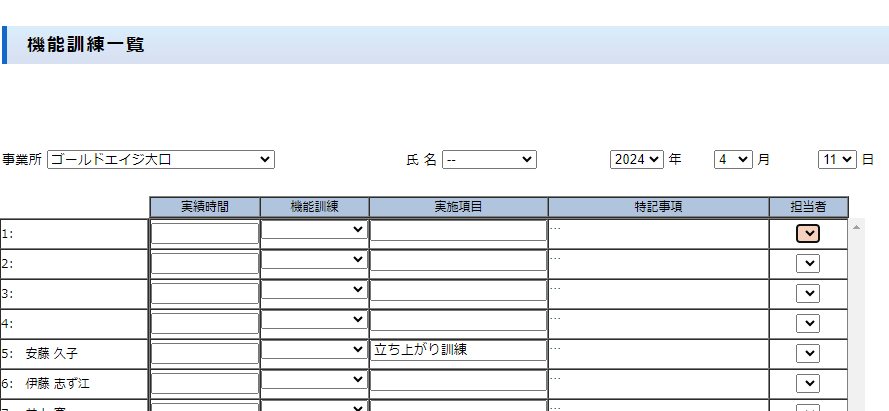Open the month dropdown showing 4
Viewport: 889px width, 411px height.
(x=733, y=160)
